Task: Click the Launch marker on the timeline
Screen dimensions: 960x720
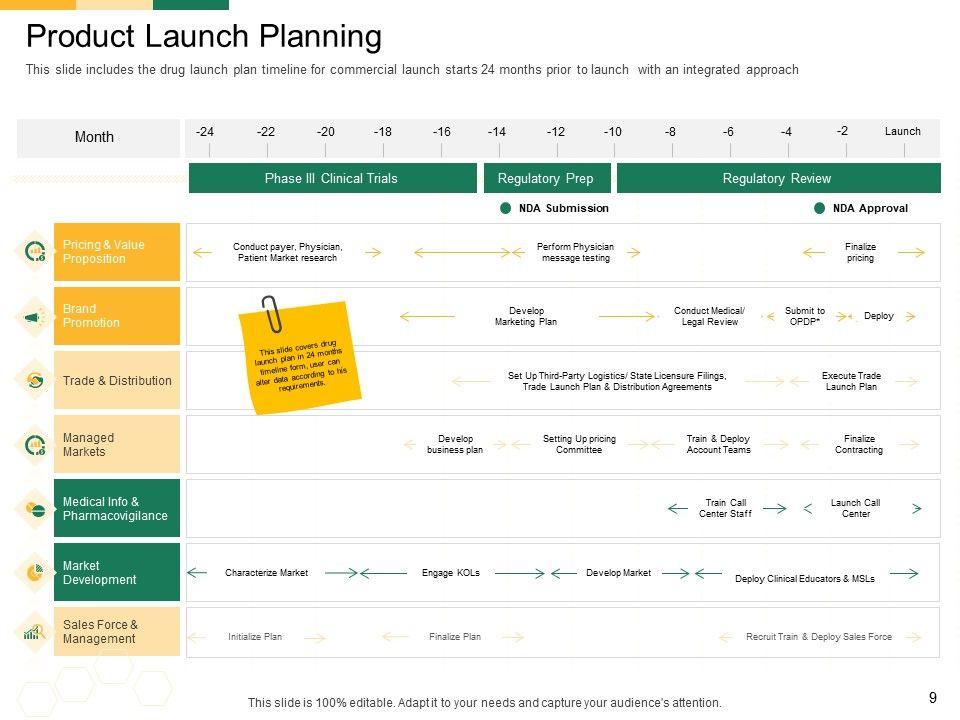Action: click(903, 132)
